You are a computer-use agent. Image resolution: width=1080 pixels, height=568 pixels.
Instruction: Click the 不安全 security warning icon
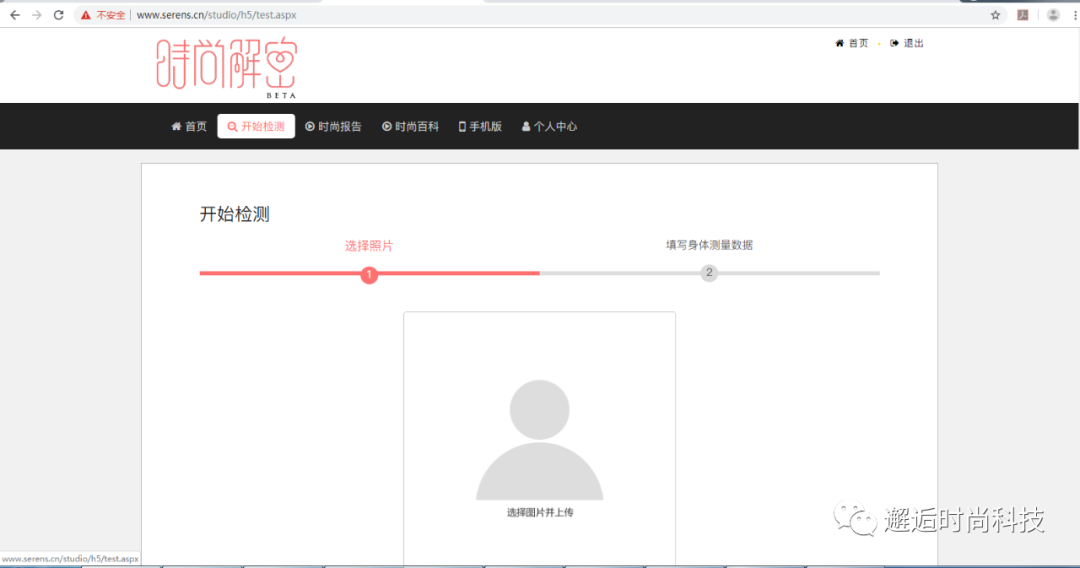(x=85, y=15)
